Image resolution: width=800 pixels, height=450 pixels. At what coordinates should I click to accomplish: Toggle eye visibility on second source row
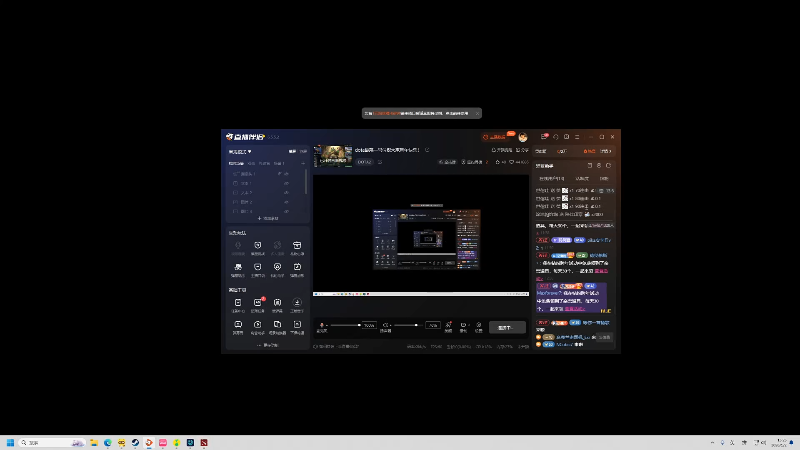[286, 183]
